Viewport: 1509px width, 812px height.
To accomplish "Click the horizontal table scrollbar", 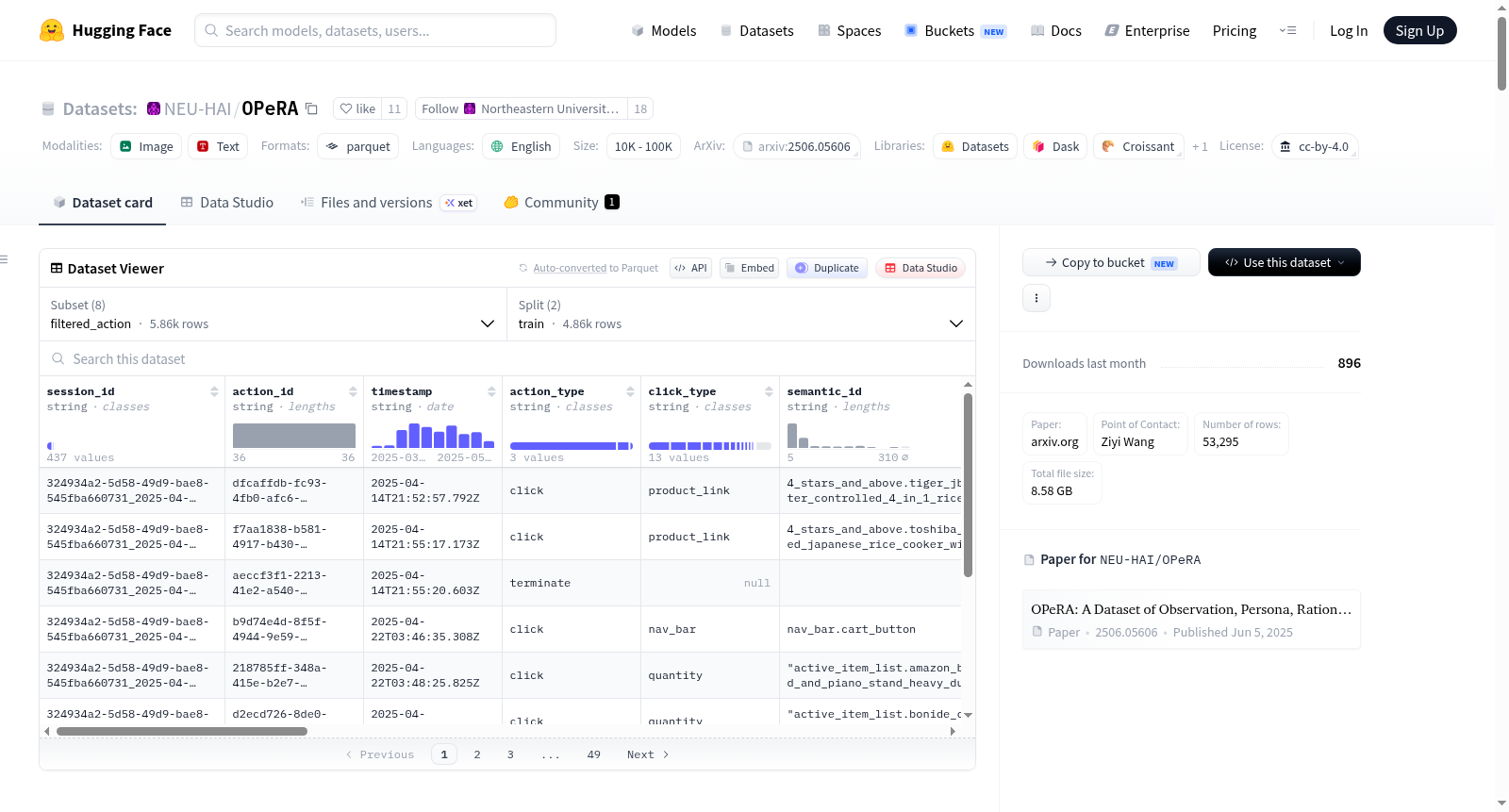I will tap(182, 731).
